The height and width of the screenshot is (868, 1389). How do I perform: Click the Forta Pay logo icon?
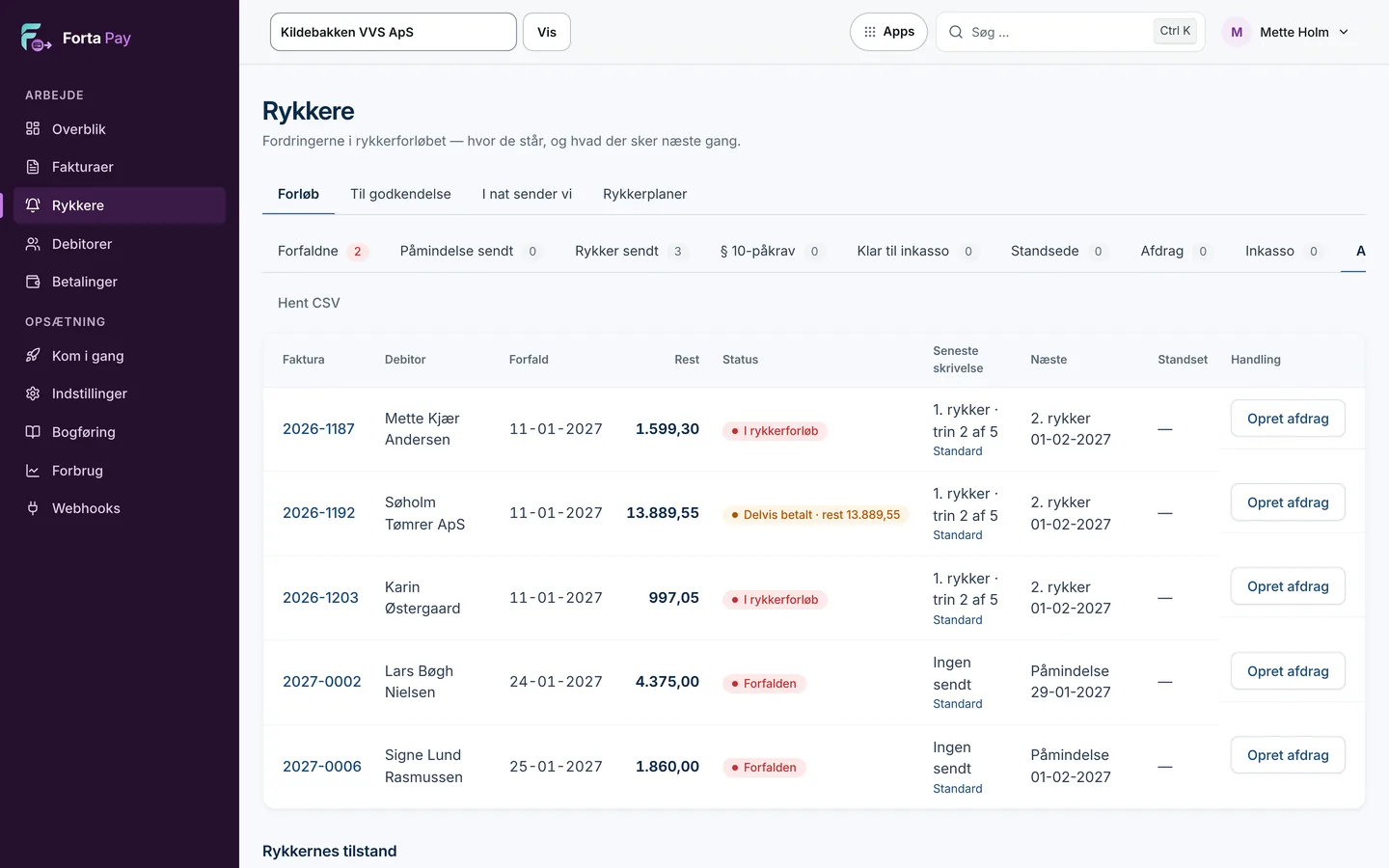point(36,38)
